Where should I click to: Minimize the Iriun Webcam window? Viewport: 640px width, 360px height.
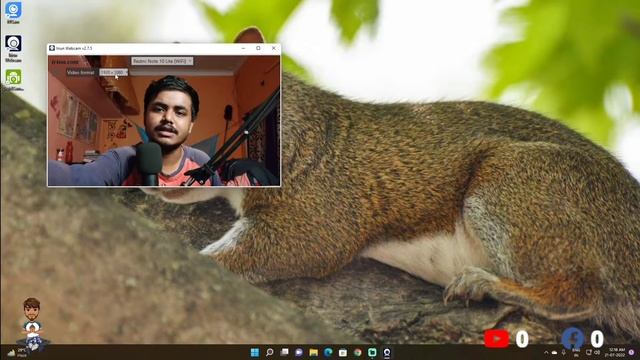(x=243, y=48)
